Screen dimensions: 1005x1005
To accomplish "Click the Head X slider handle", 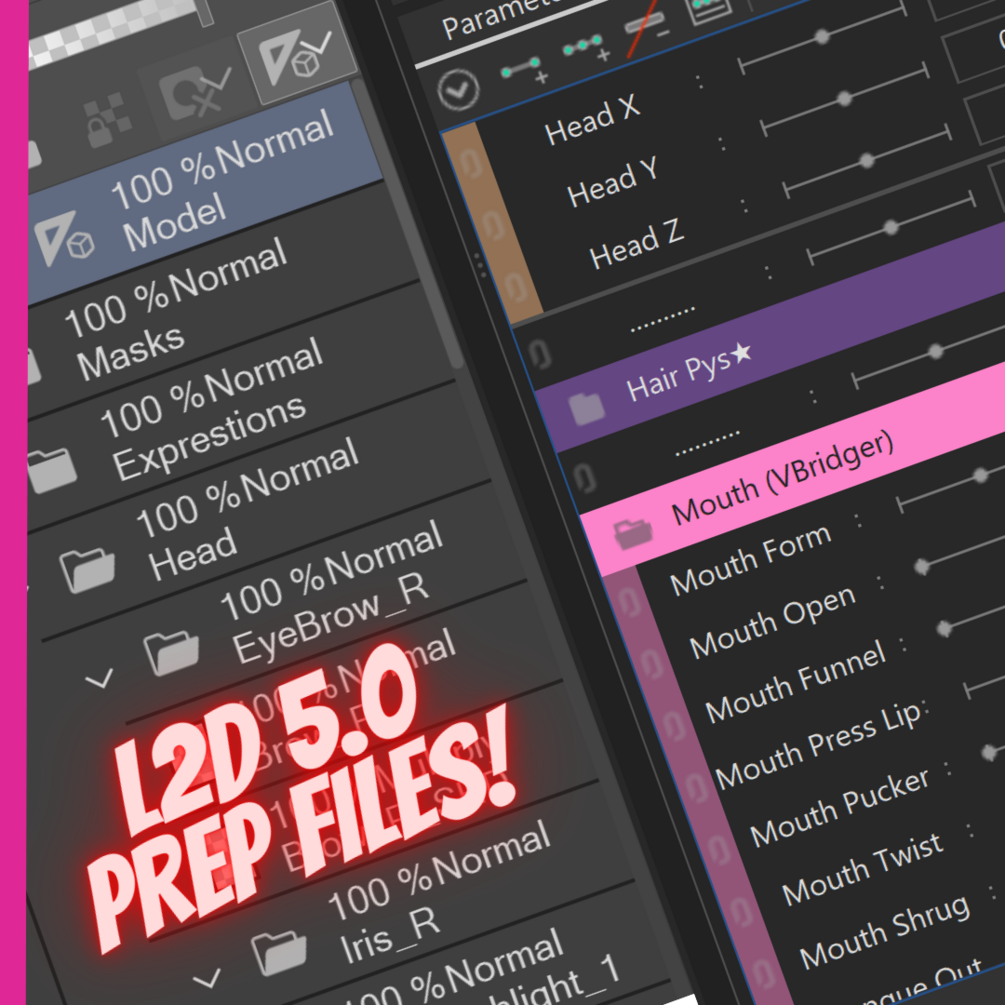I will [x=822, y=37].
